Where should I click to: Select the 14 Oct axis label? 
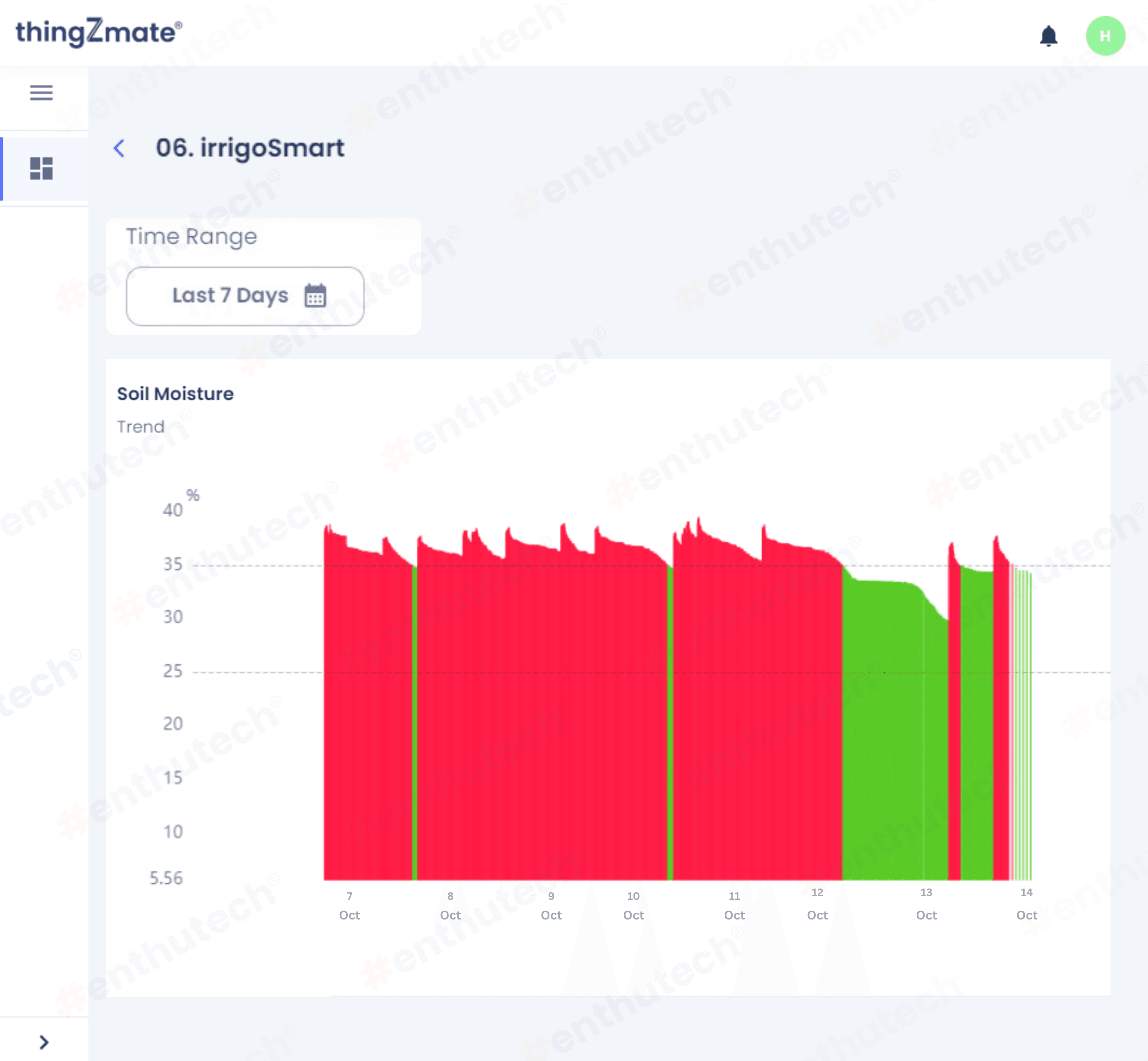(1026, 904)
